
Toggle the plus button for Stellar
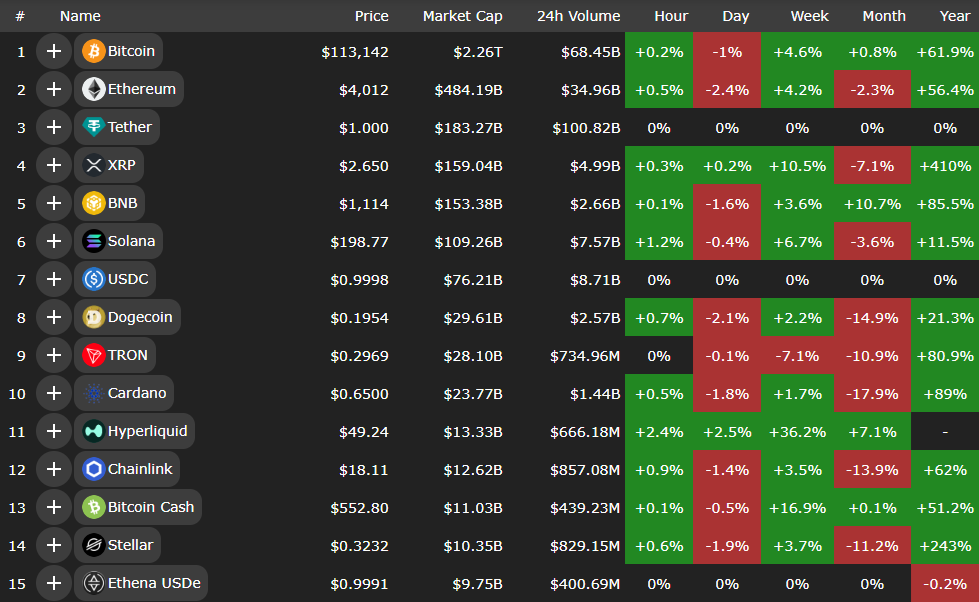[53, 545]
